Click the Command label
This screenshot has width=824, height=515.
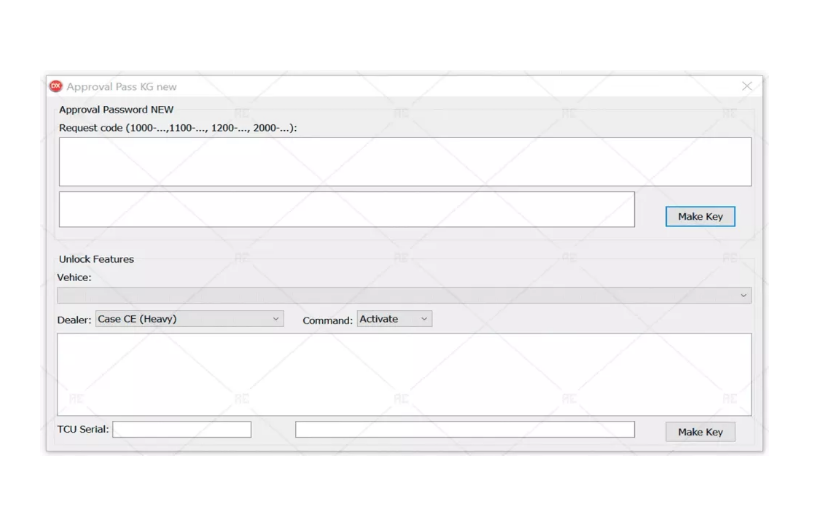point(327,320)
